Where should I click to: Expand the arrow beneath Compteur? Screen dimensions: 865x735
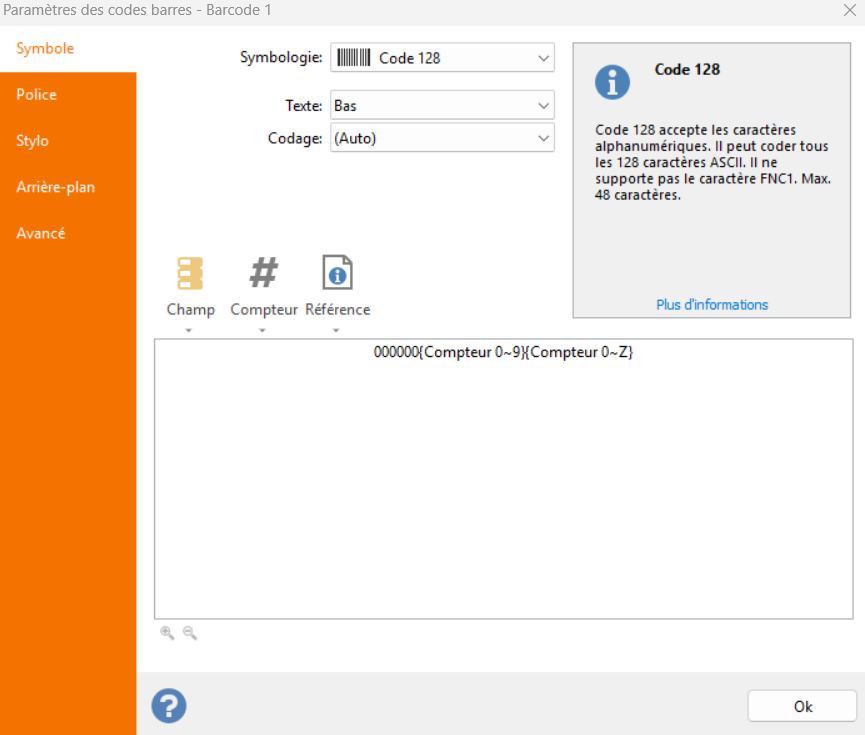pyautogui.click(x=263, y=330)
